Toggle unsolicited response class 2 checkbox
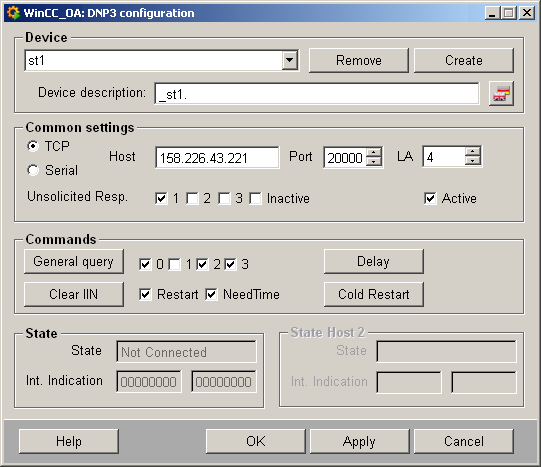The height and width of the screenshot is (467, 541). click(x=192, y=198)
